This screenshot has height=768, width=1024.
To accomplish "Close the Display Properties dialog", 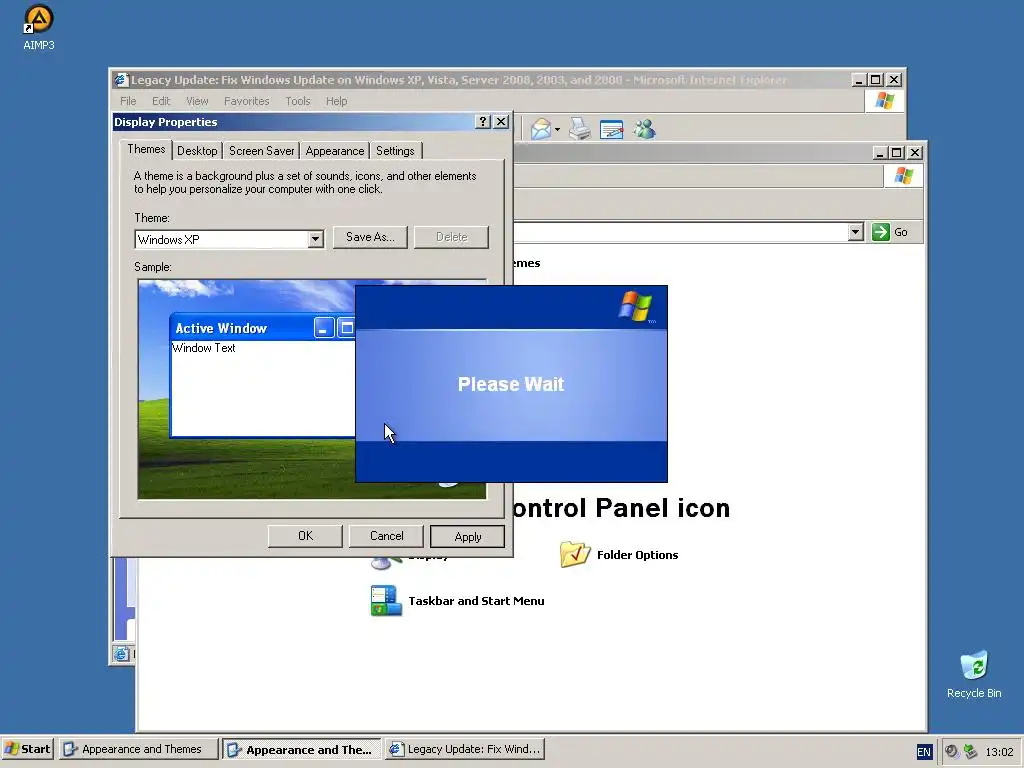I will click(x=501, y=122).
